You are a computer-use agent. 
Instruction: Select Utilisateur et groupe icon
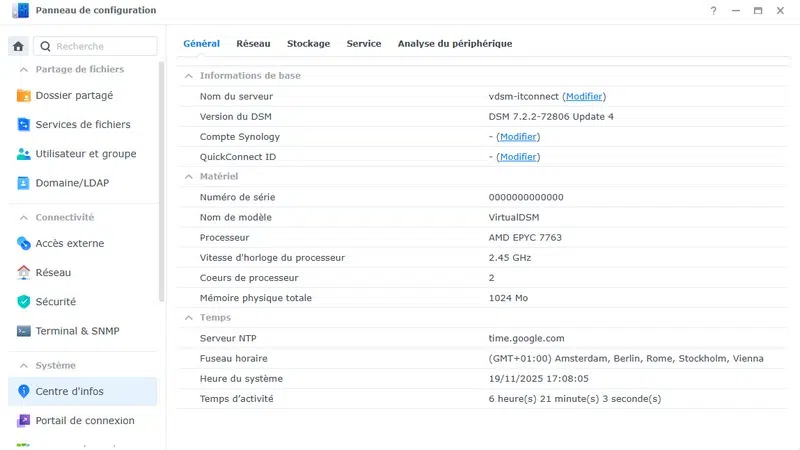[x=24, y=154]
